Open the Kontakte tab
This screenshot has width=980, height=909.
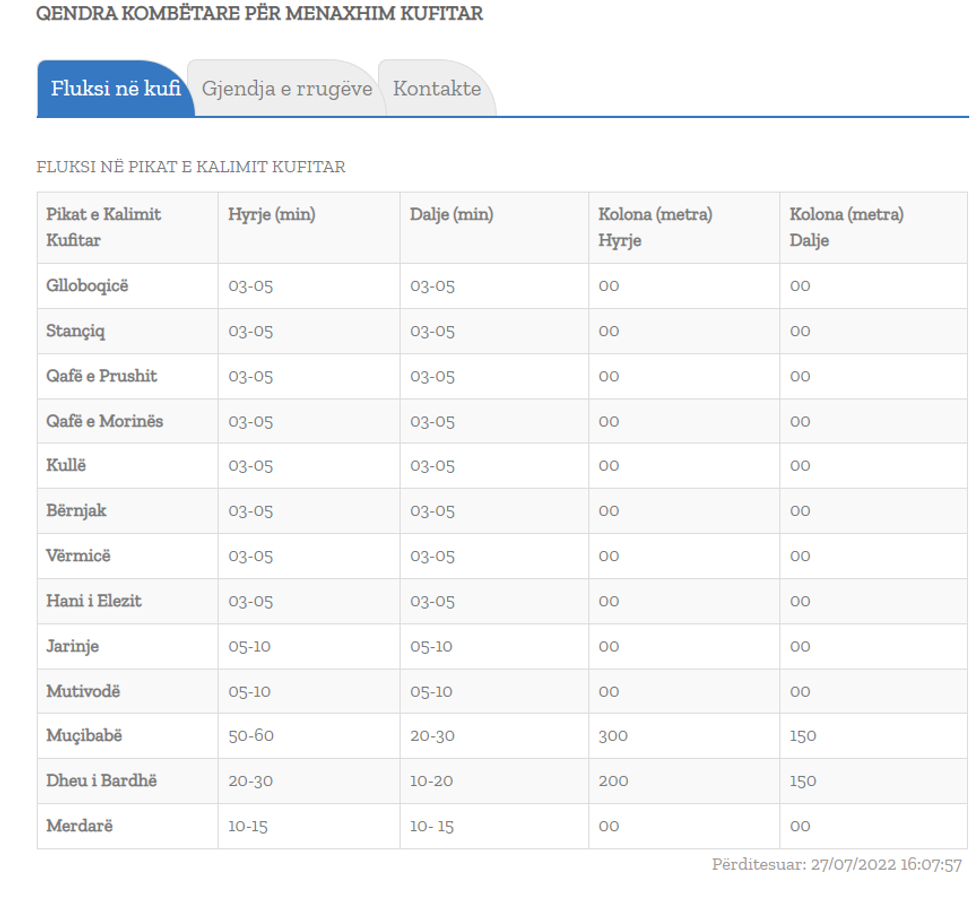[436, 89]
